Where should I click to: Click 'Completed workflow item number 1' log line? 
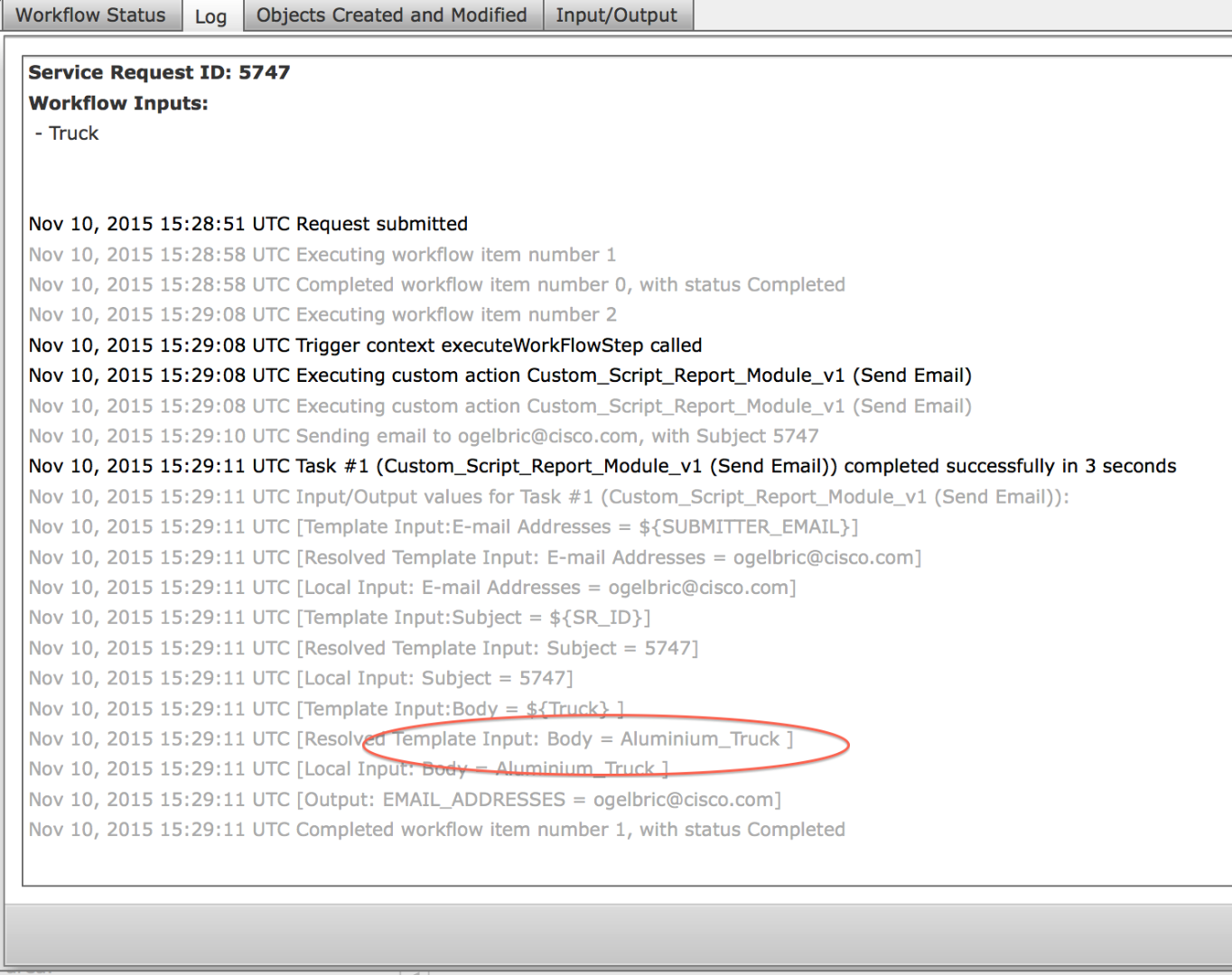tap(437, 830)
